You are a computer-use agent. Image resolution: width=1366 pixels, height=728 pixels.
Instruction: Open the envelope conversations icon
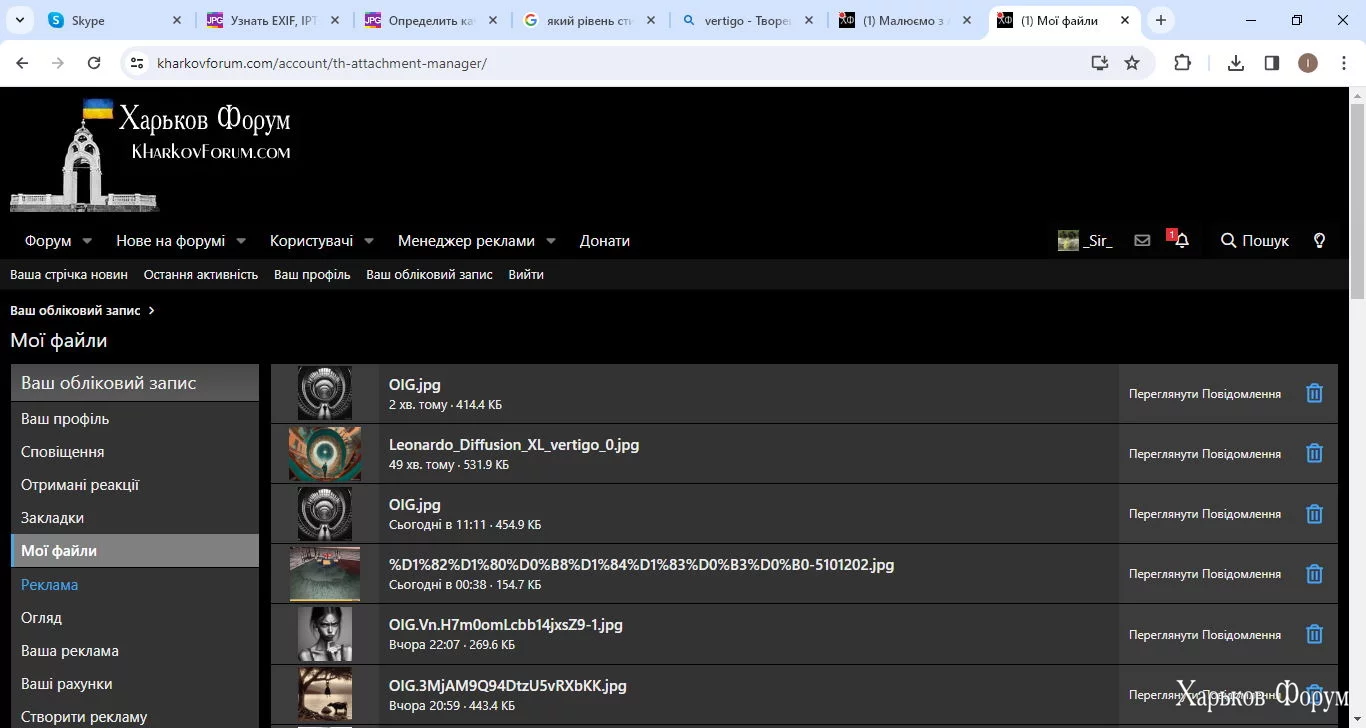[x=1142, y=241]
